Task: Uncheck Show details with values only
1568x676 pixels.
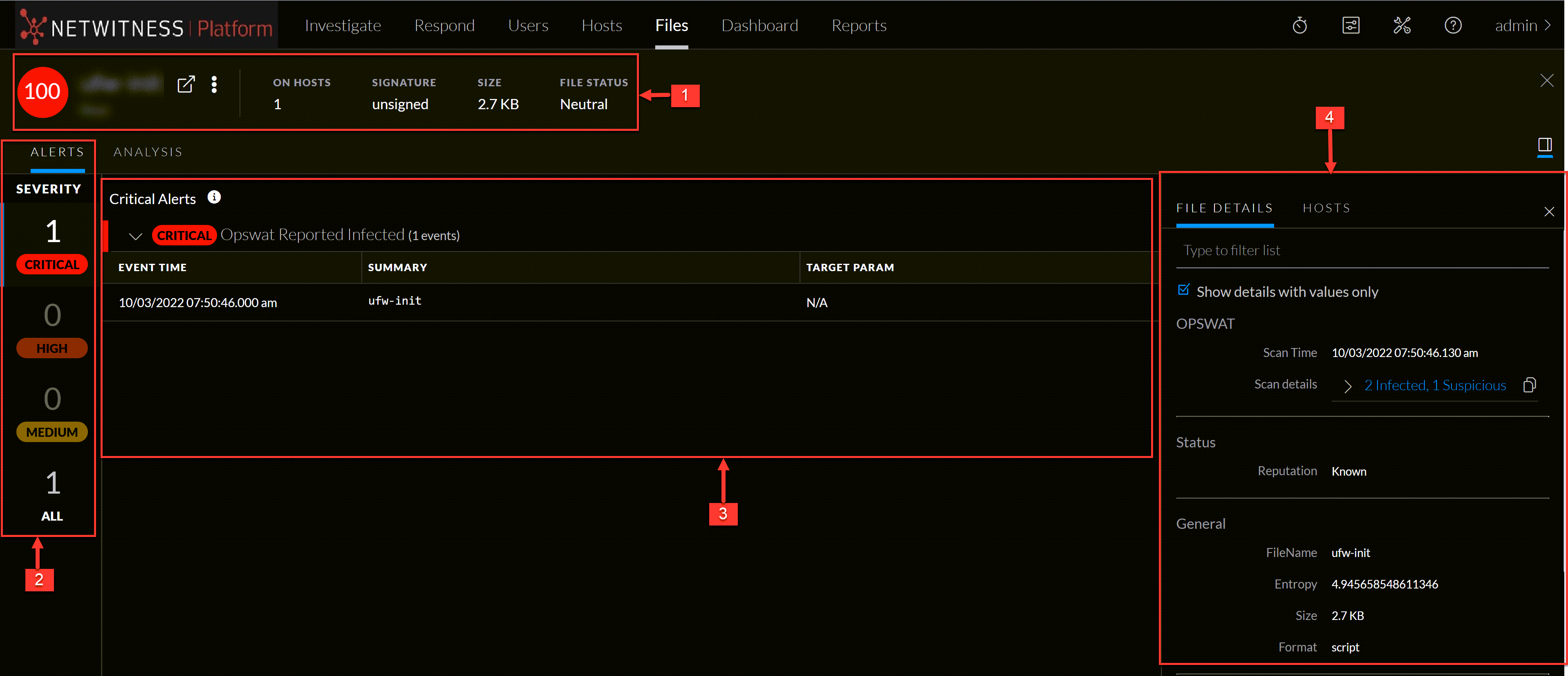Action: 1183,290
